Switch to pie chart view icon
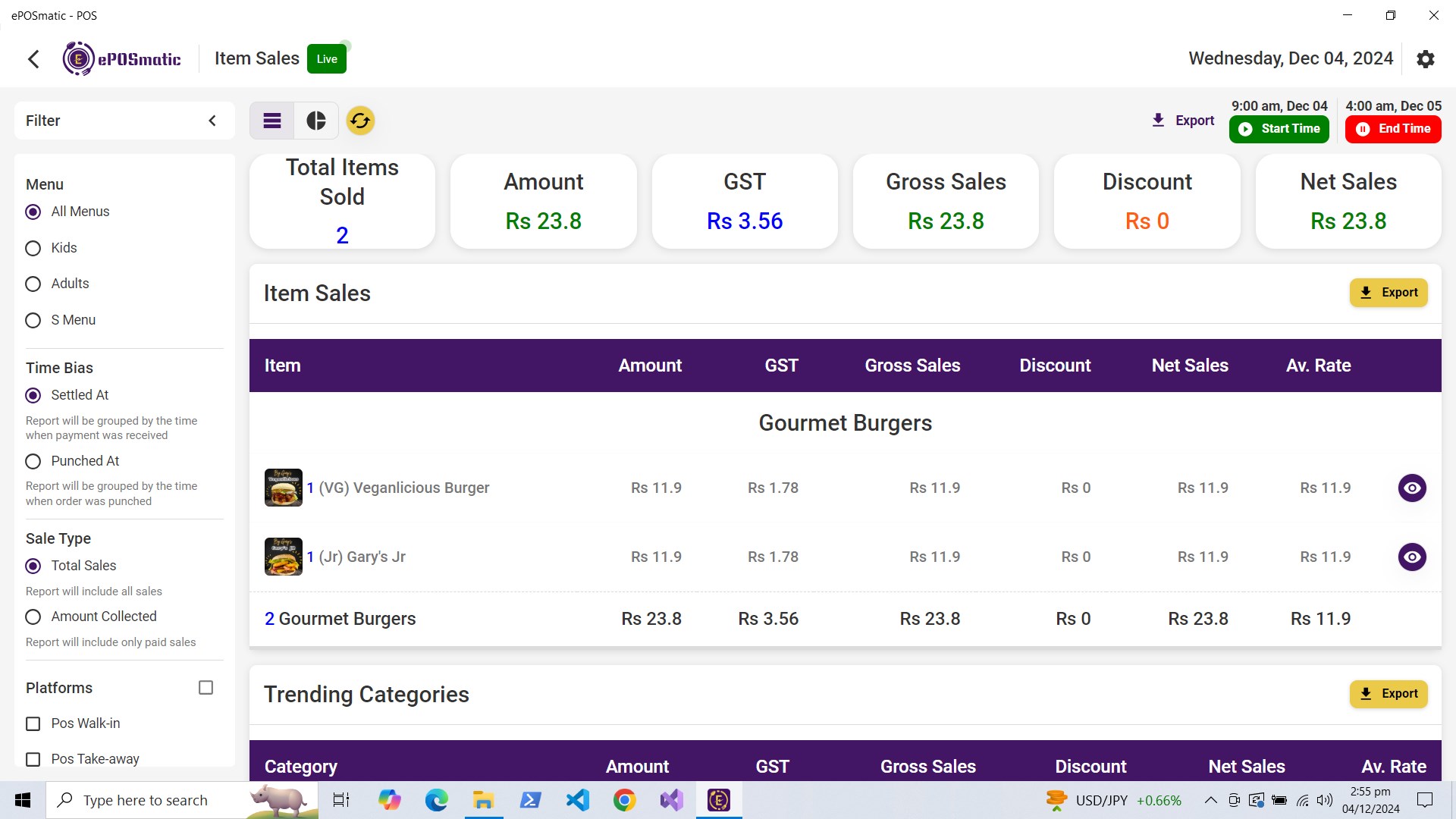This screenshot has width=1456, height=819. [316, 121]
